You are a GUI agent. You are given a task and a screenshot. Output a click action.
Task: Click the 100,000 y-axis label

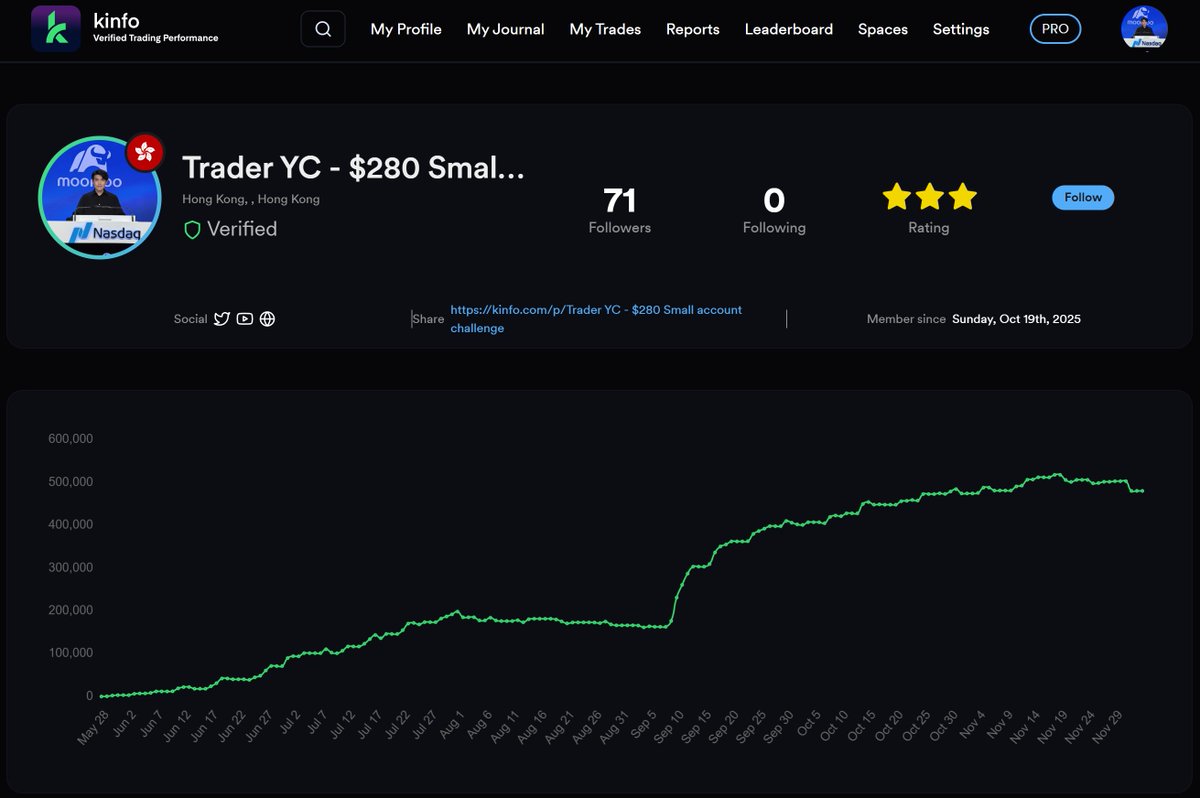pos(71,653)
